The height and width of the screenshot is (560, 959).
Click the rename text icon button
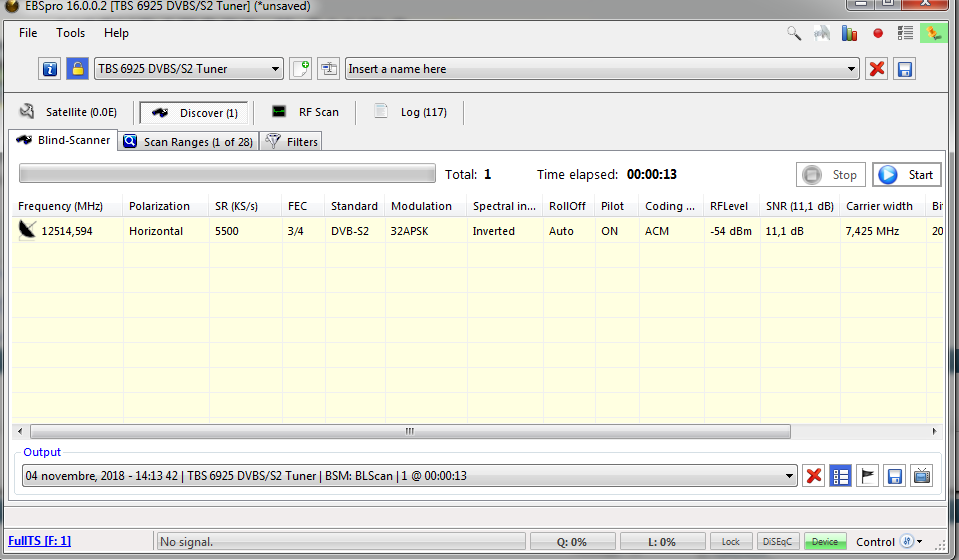pos(328,68)
